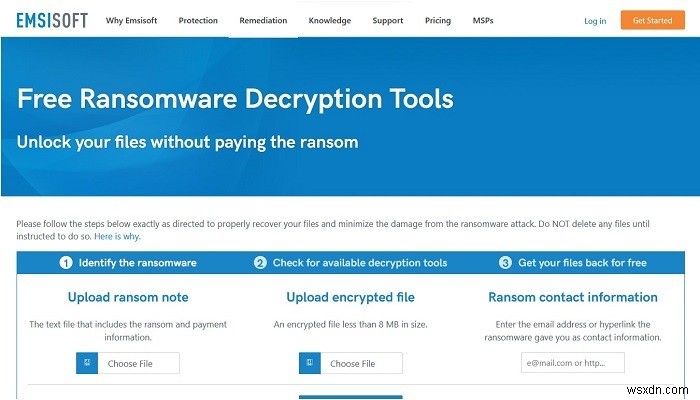Open the Why Emsisoft menu
This screenshot has height=400, width=700.
[131, 21]
